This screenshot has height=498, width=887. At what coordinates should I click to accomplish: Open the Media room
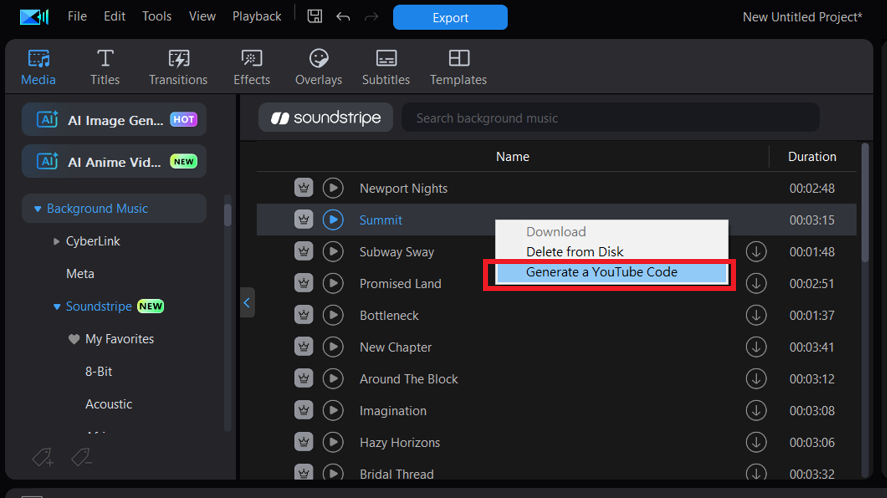[38, 67]
